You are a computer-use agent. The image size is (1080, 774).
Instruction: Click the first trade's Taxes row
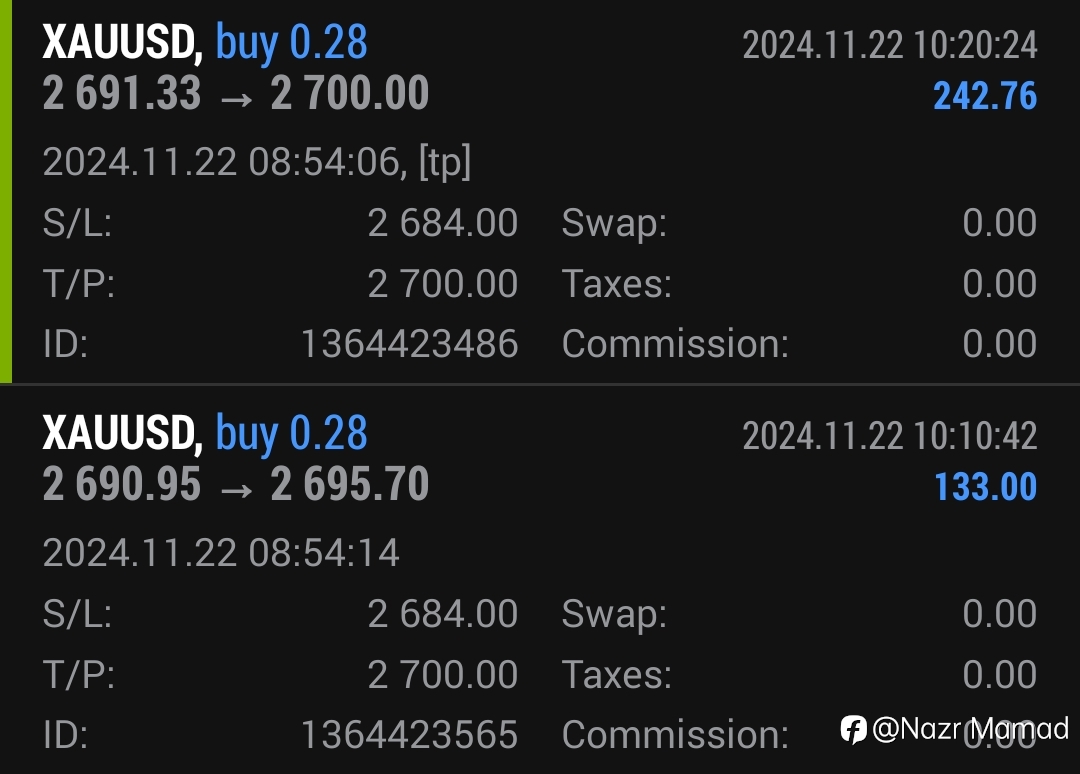click(x=799, y=284)
